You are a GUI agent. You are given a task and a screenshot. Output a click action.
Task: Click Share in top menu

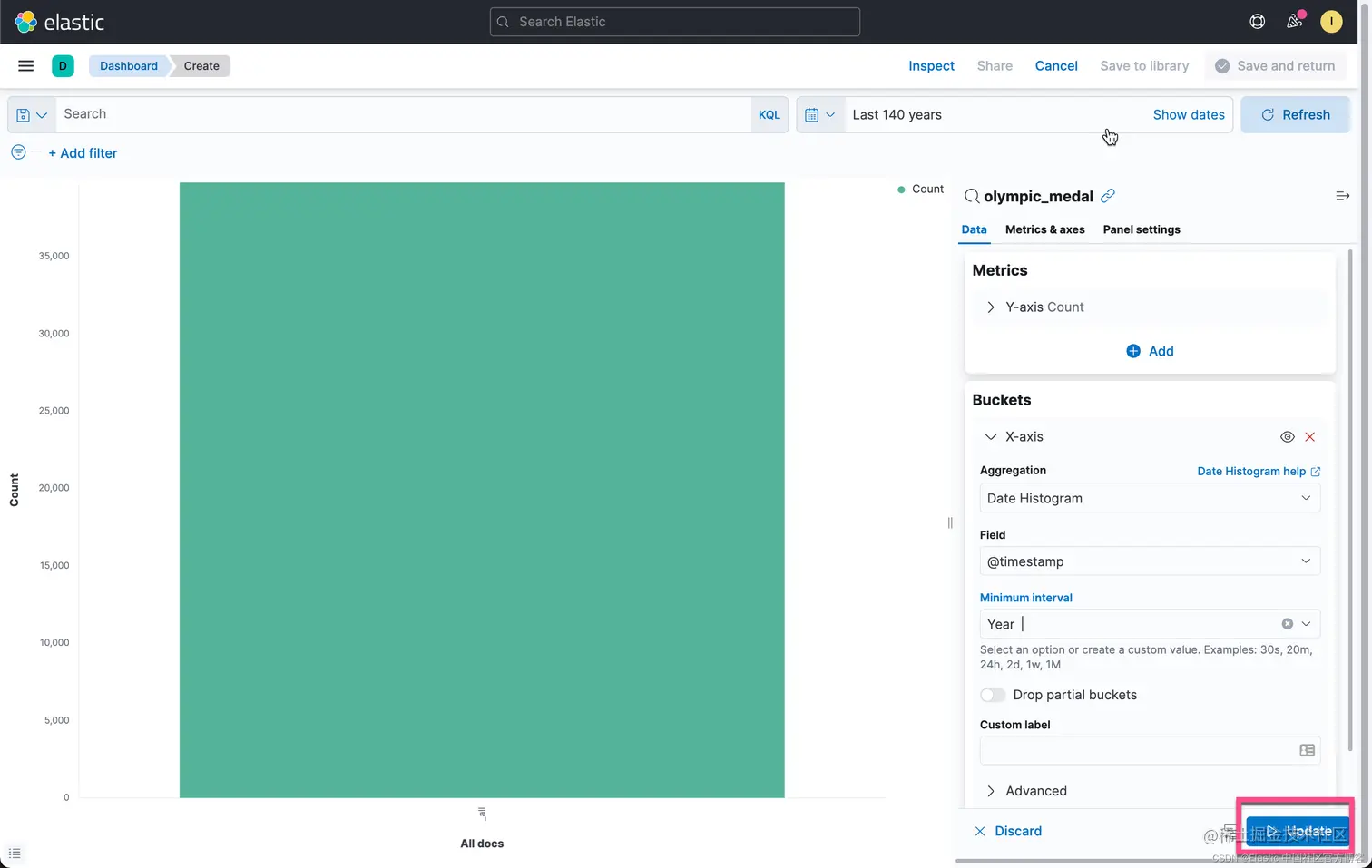[x=995, y=65]
